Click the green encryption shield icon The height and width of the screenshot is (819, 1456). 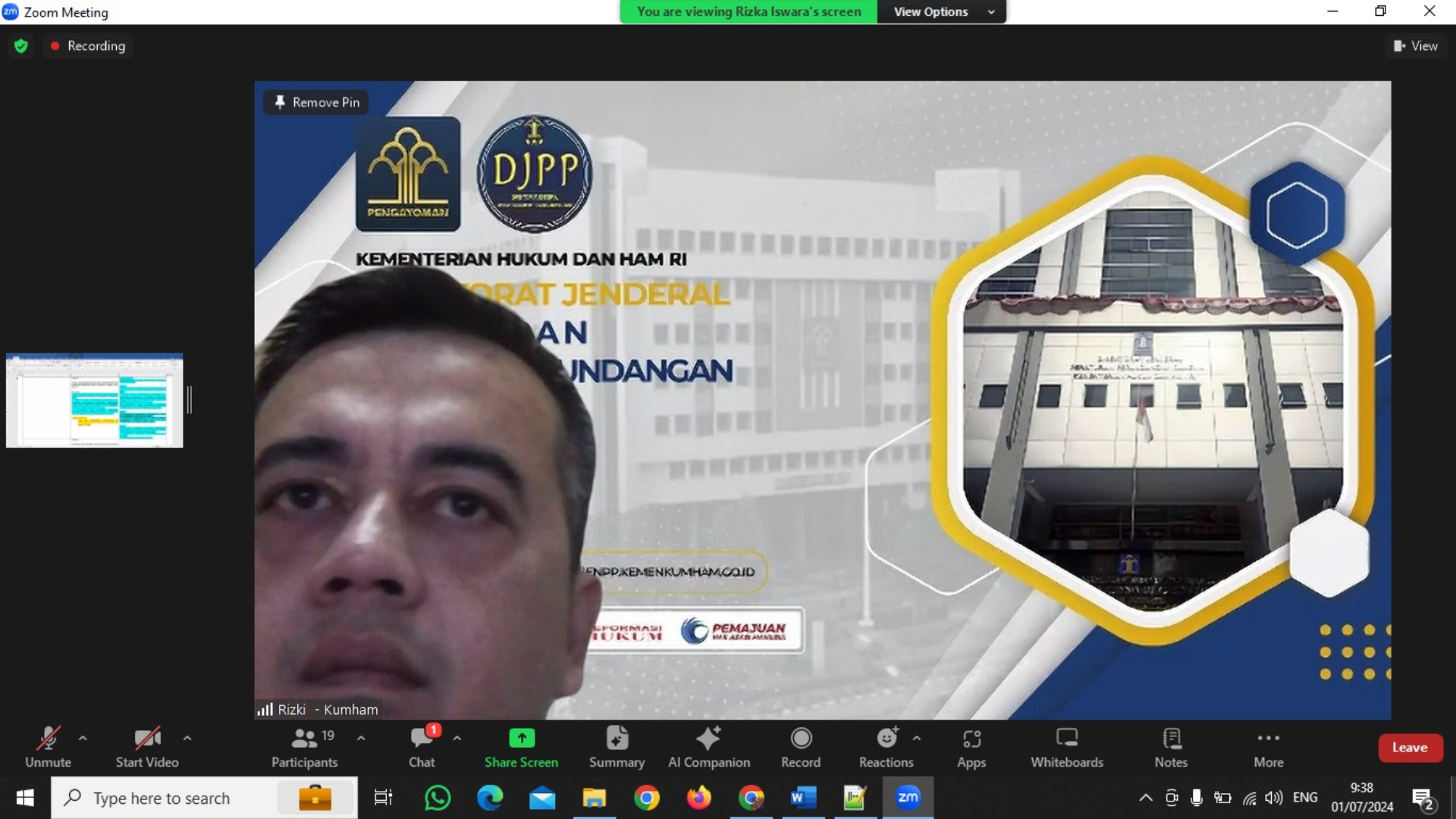coord(21,46)
